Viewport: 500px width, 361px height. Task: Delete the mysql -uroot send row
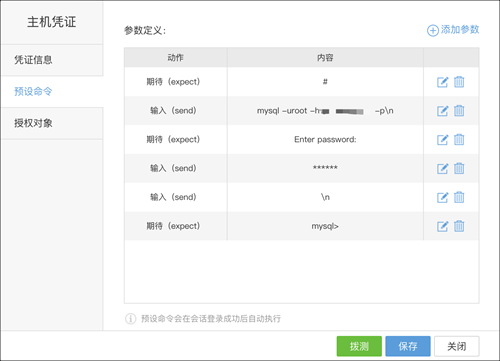tap(459, 111)
